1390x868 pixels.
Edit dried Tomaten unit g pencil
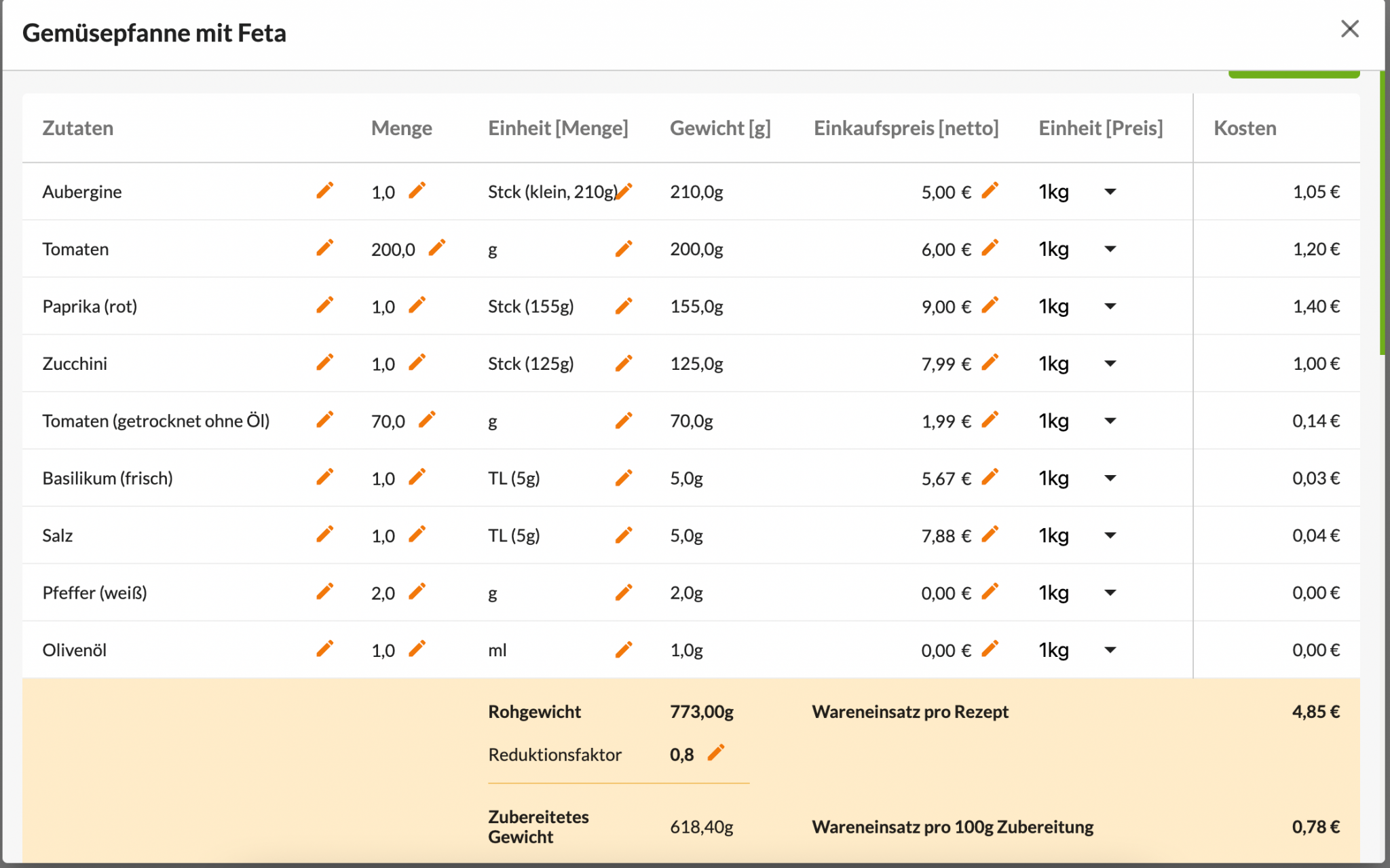[x=624, y=421]
